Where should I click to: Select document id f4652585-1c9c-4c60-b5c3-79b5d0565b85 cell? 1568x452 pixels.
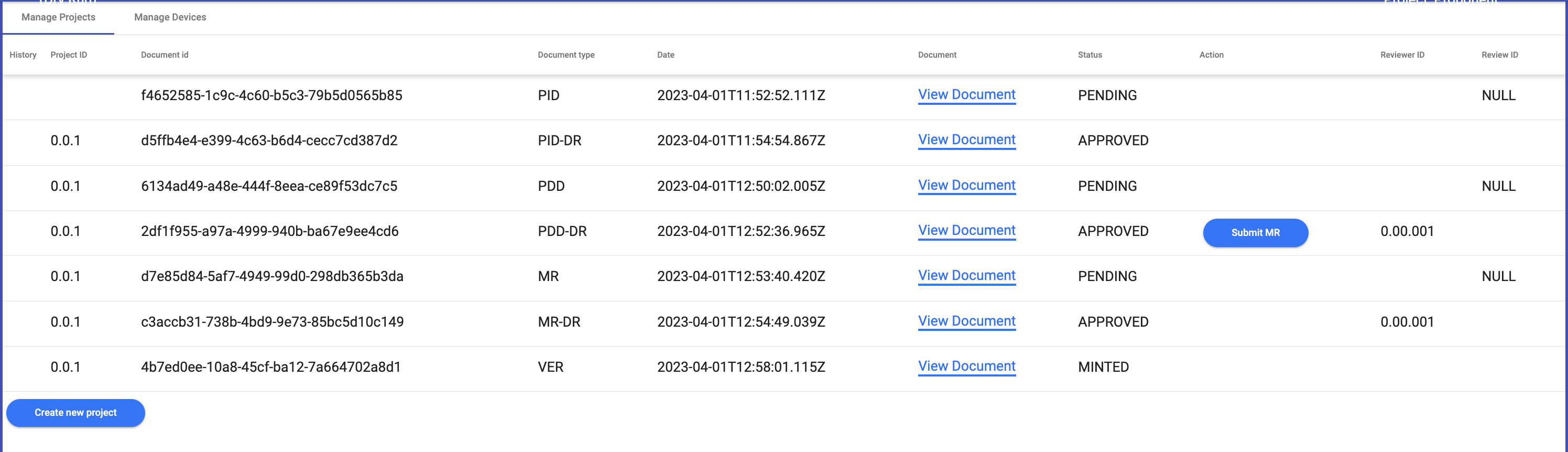[x=271, y=95]
